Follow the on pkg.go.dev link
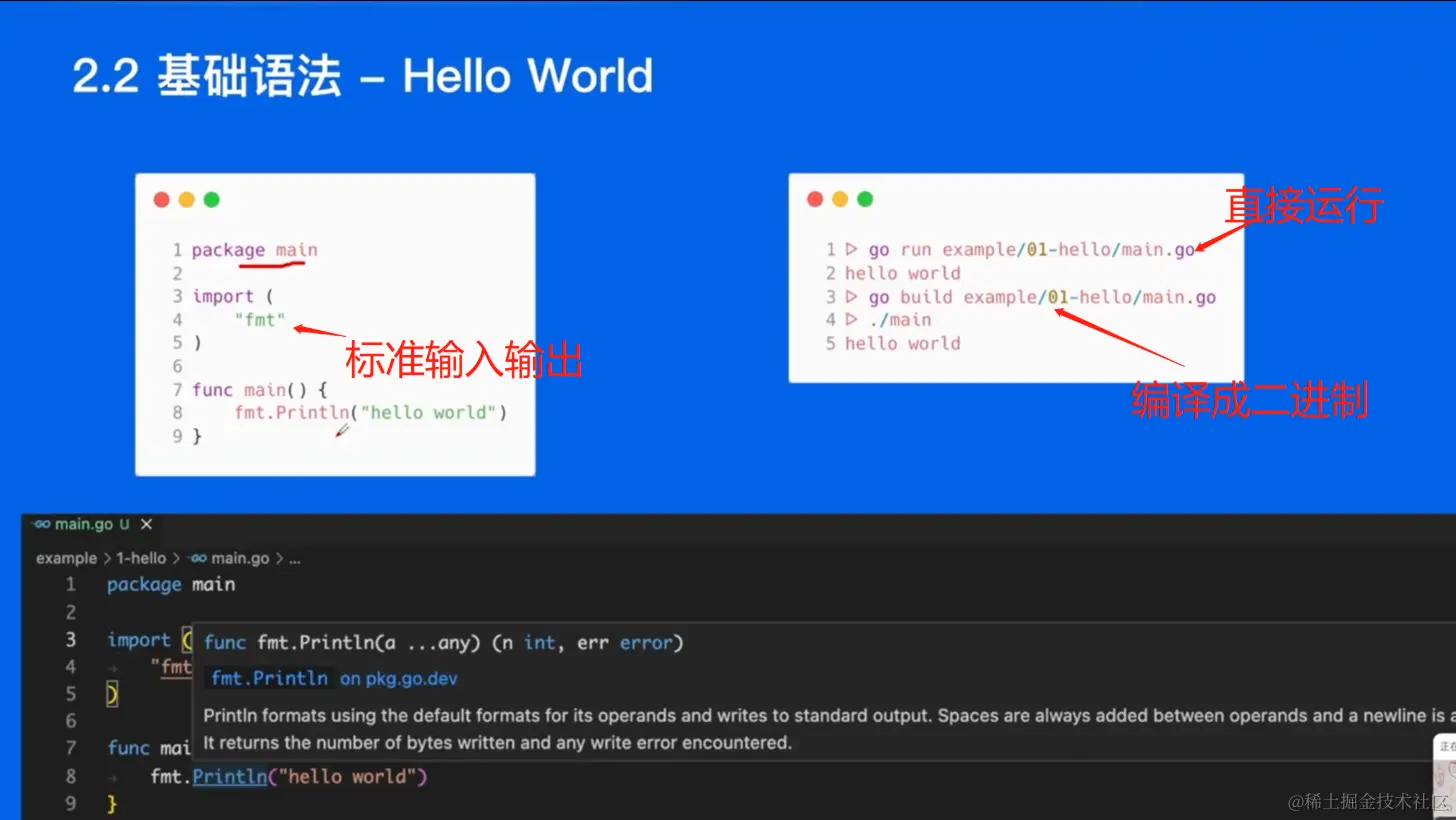Viewport: 1456px width, 820px height. point(398,678)
